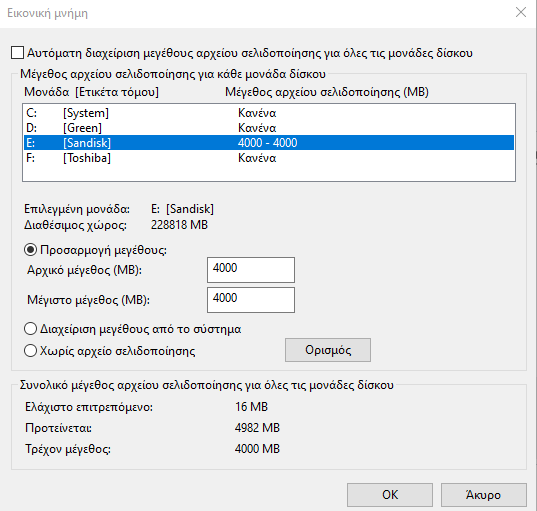The width and height of the screenshot is (537, 511).
Task: Click the Κανένα value for drive D:
Action: (257, 128)
